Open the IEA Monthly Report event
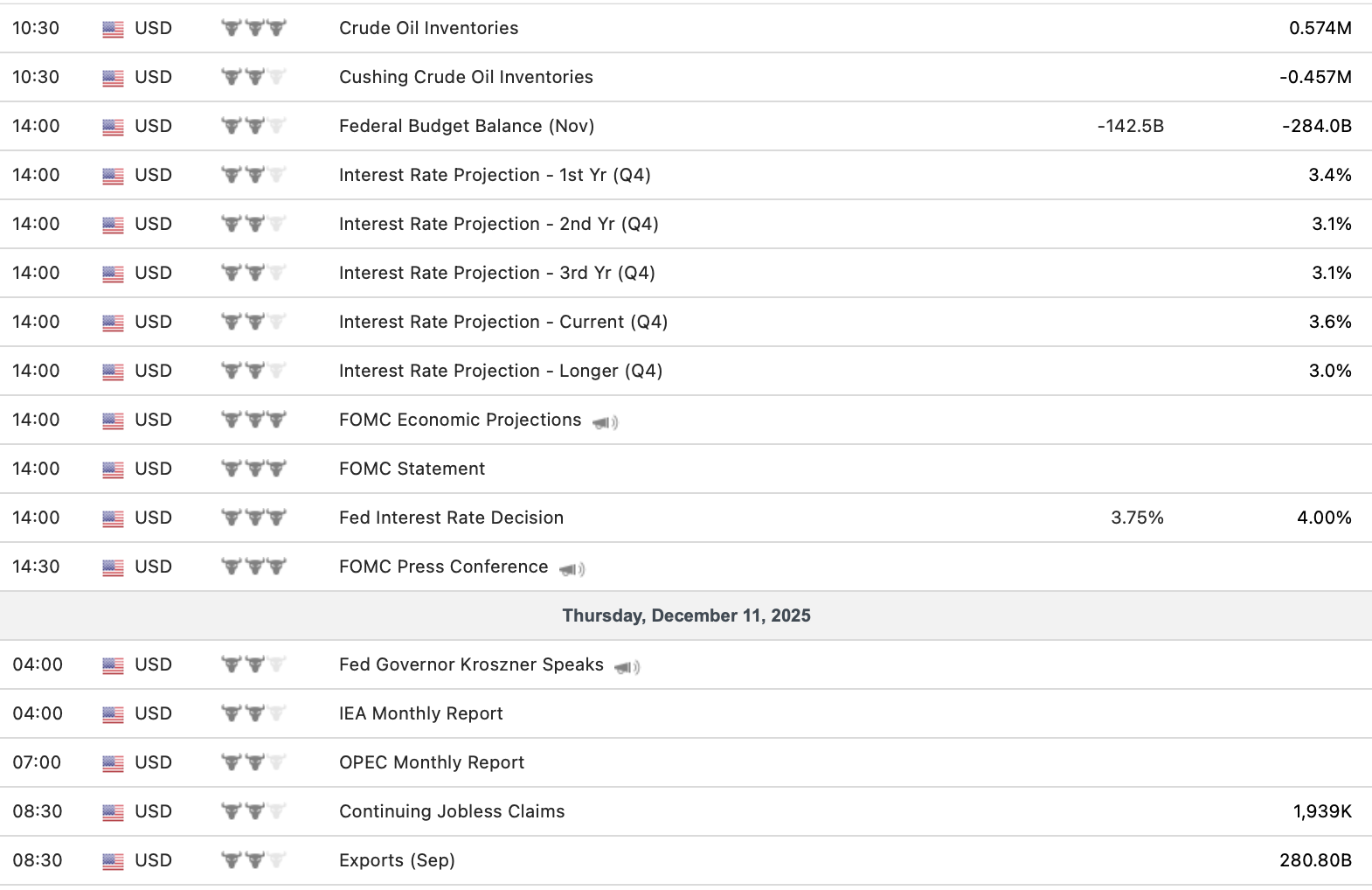 click(420, 713)
